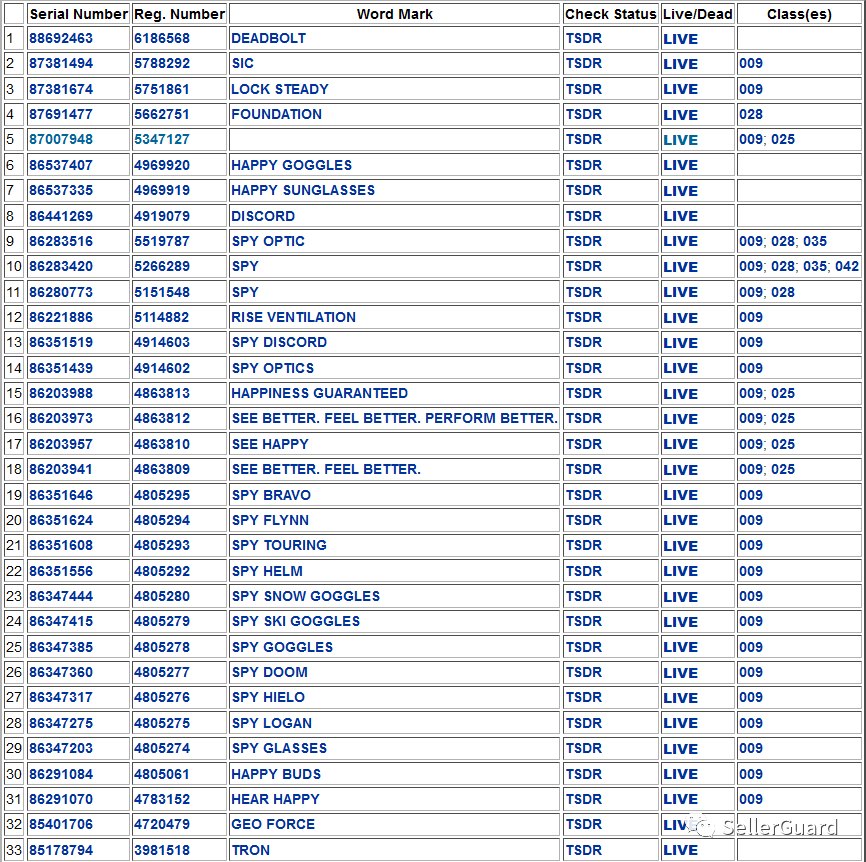
Task: Click registration number 4914602
Action: (x=162, y=368)
